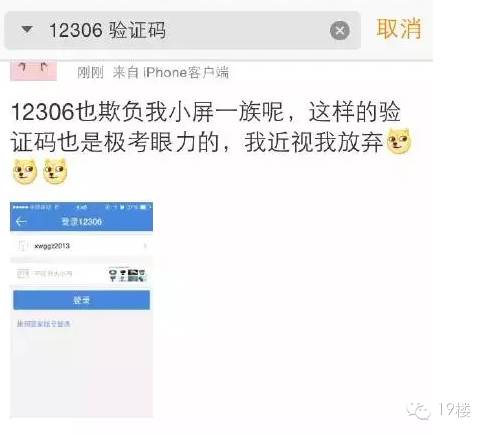
Task: Tap the 取消 cancel button
Action: (x=399, y=29)
